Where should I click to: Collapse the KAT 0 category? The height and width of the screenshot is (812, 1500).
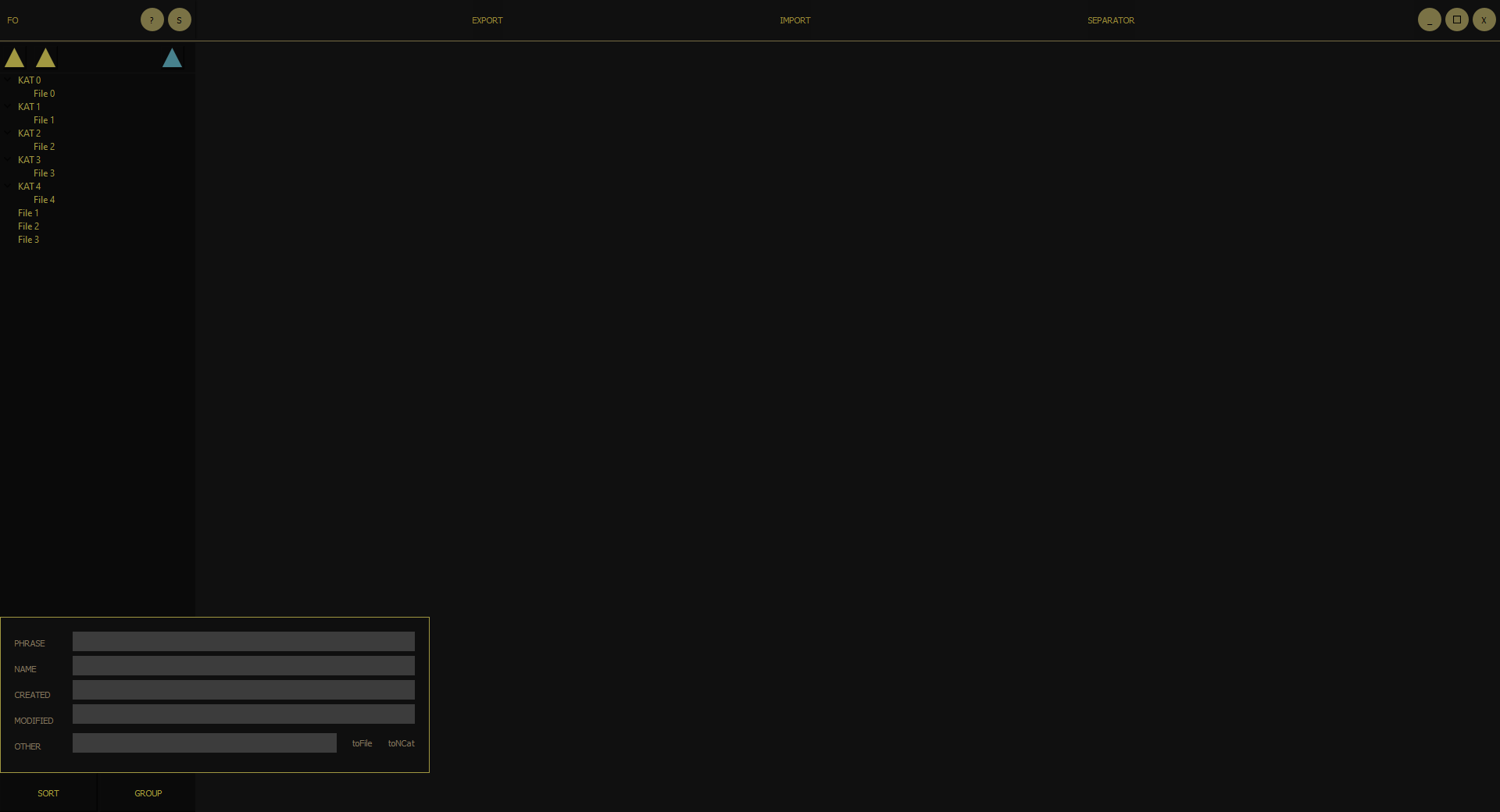coord(8,80)
